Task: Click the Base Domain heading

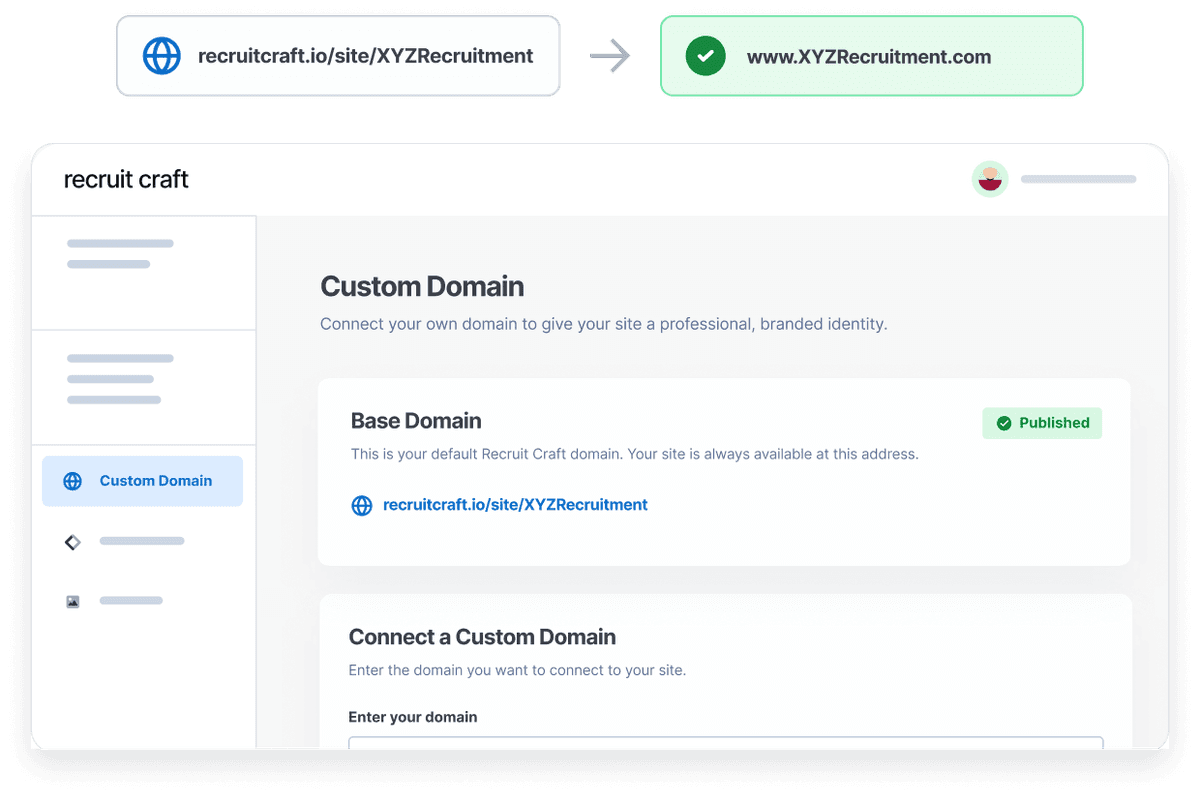Action: click(416, 421)
